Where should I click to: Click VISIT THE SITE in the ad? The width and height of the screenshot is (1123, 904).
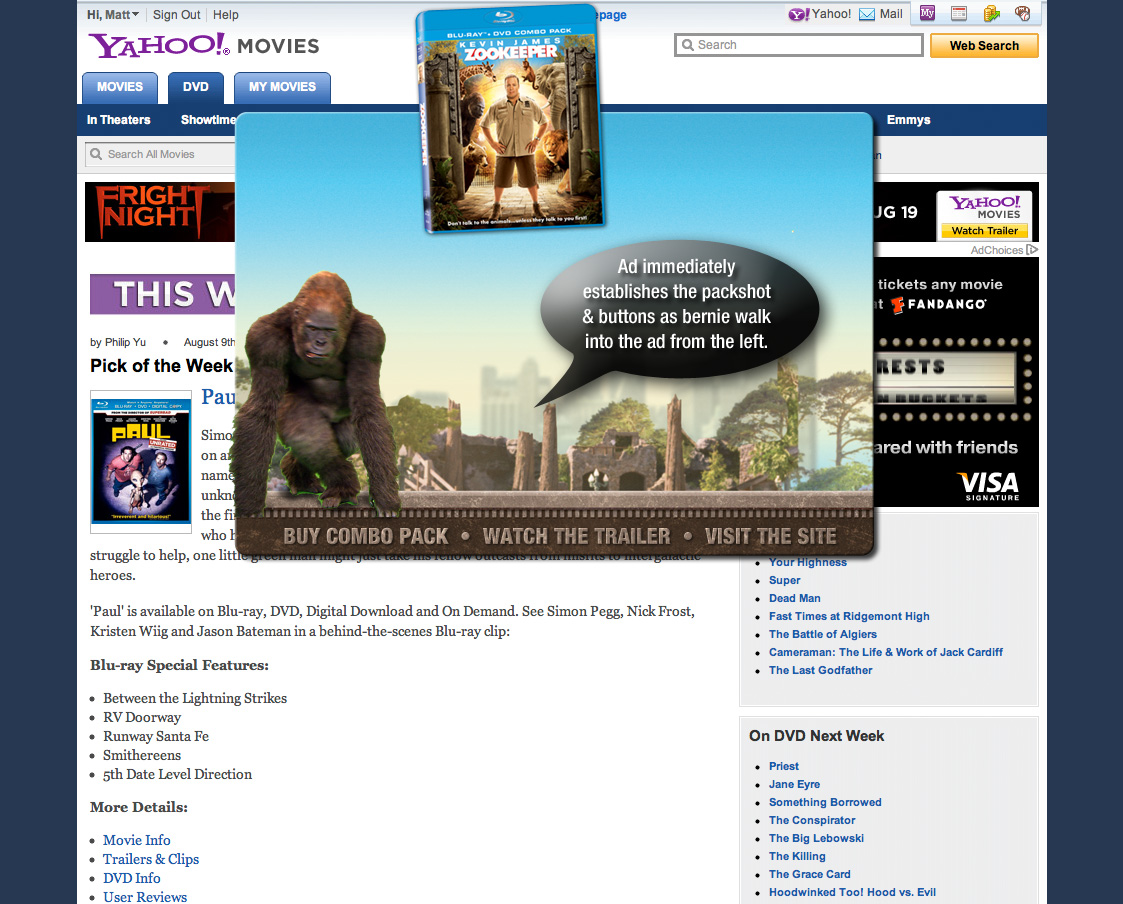click(x=771, y=537)
